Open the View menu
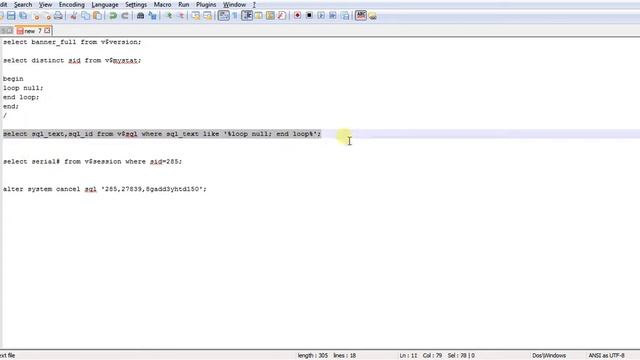640x360 pixels. (x=45, y=4)
